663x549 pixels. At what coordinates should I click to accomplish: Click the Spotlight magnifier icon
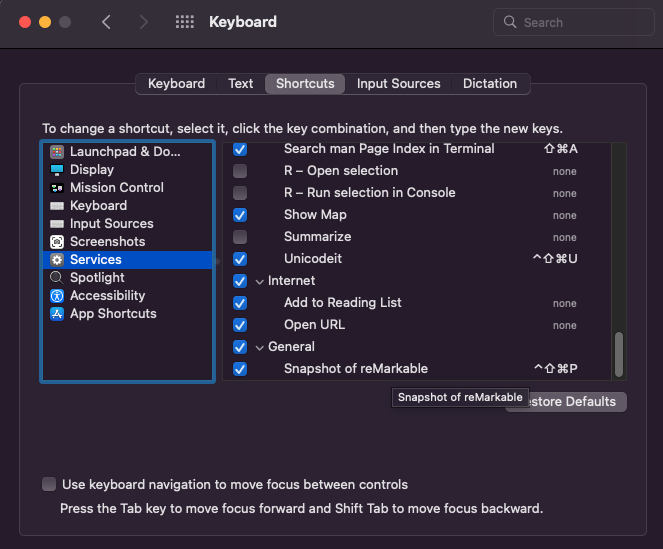click(x=57, y=278)
